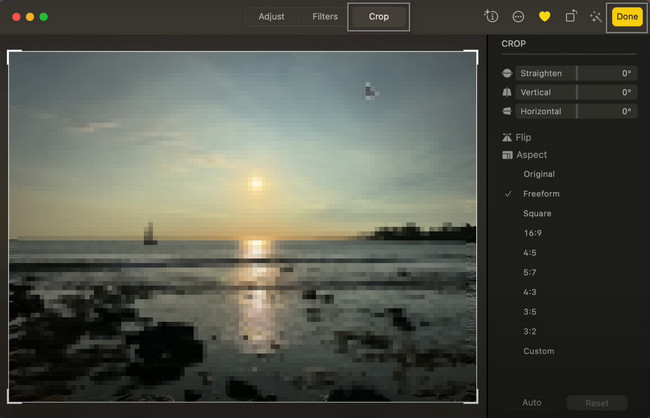Click the Flip label

[523, 137]
